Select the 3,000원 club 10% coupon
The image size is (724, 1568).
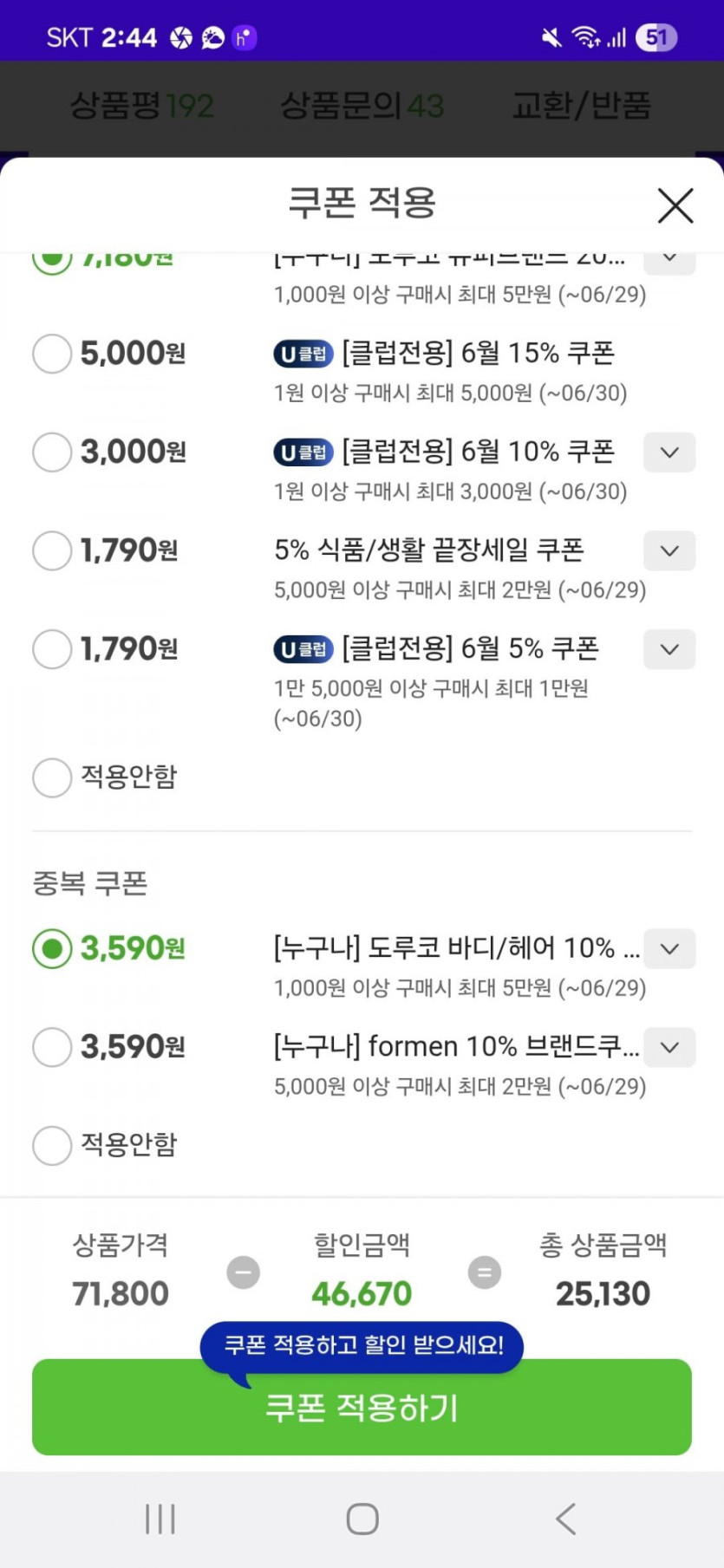tap(52, 452)
